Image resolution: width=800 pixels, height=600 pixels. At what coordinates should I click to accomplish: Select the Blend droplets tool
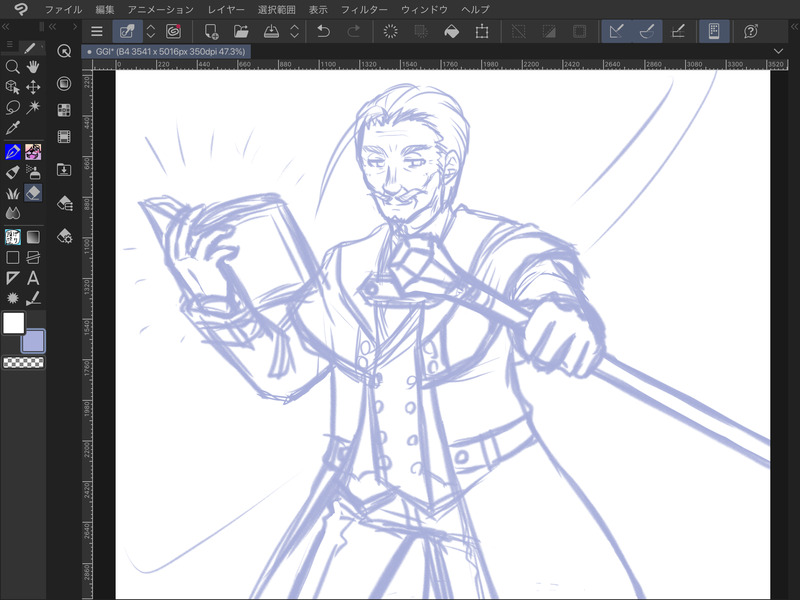[12, 213]
